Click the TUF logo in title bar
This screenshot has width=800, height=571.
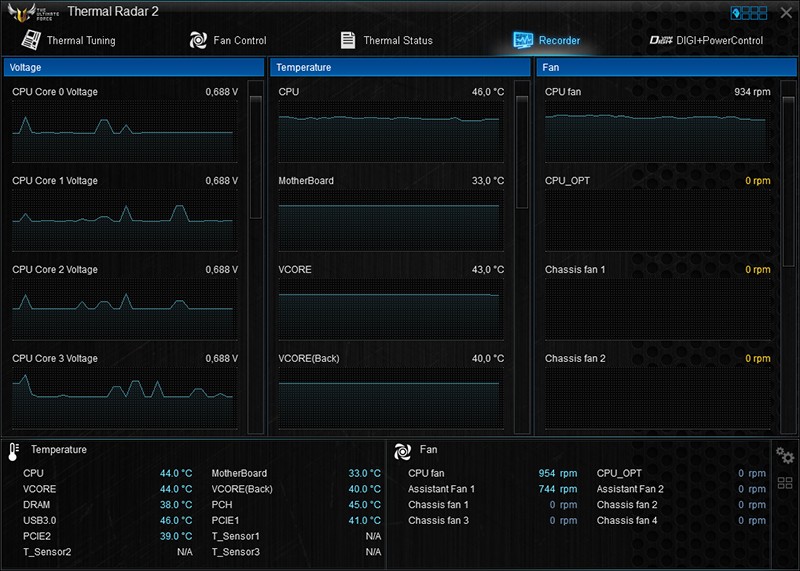(33, 12)
